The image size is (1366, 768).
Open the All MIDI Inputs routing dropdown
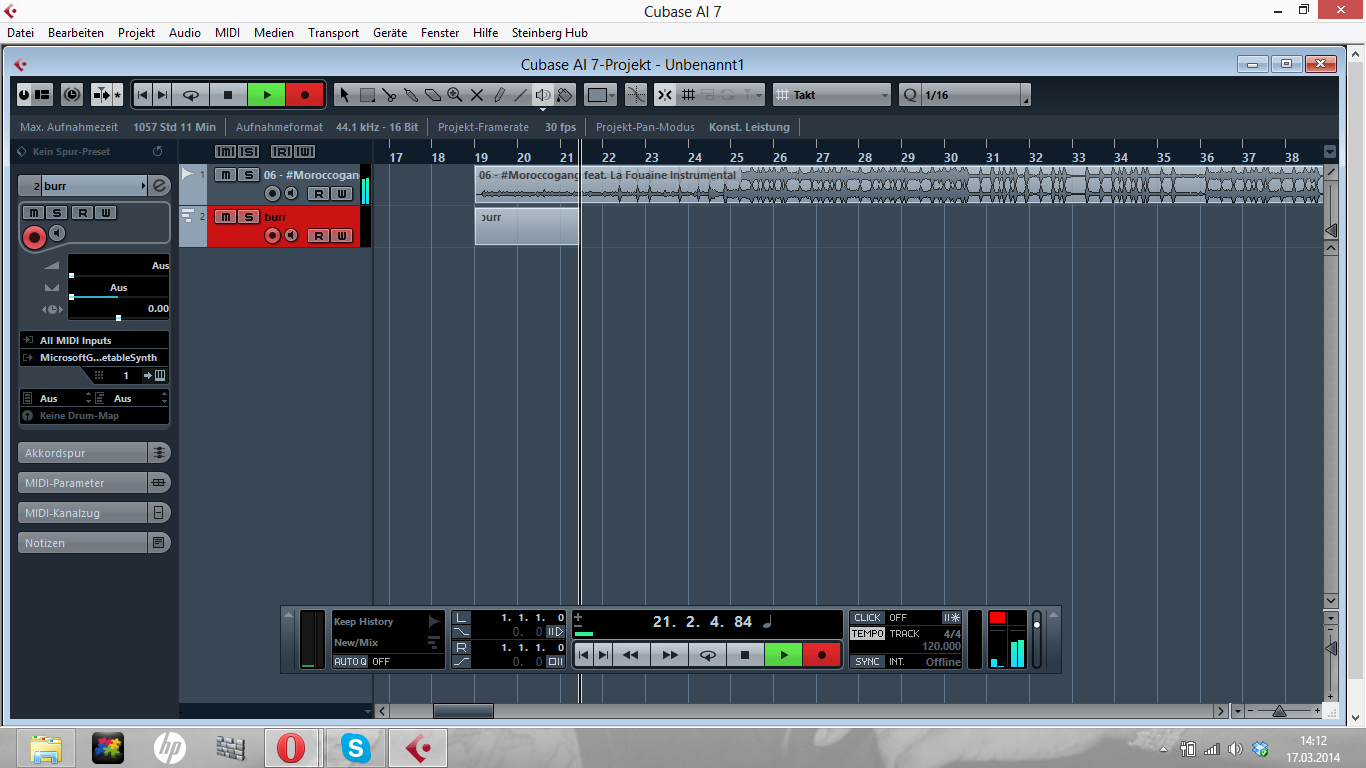pyautogui.click(x=95, y=340)
